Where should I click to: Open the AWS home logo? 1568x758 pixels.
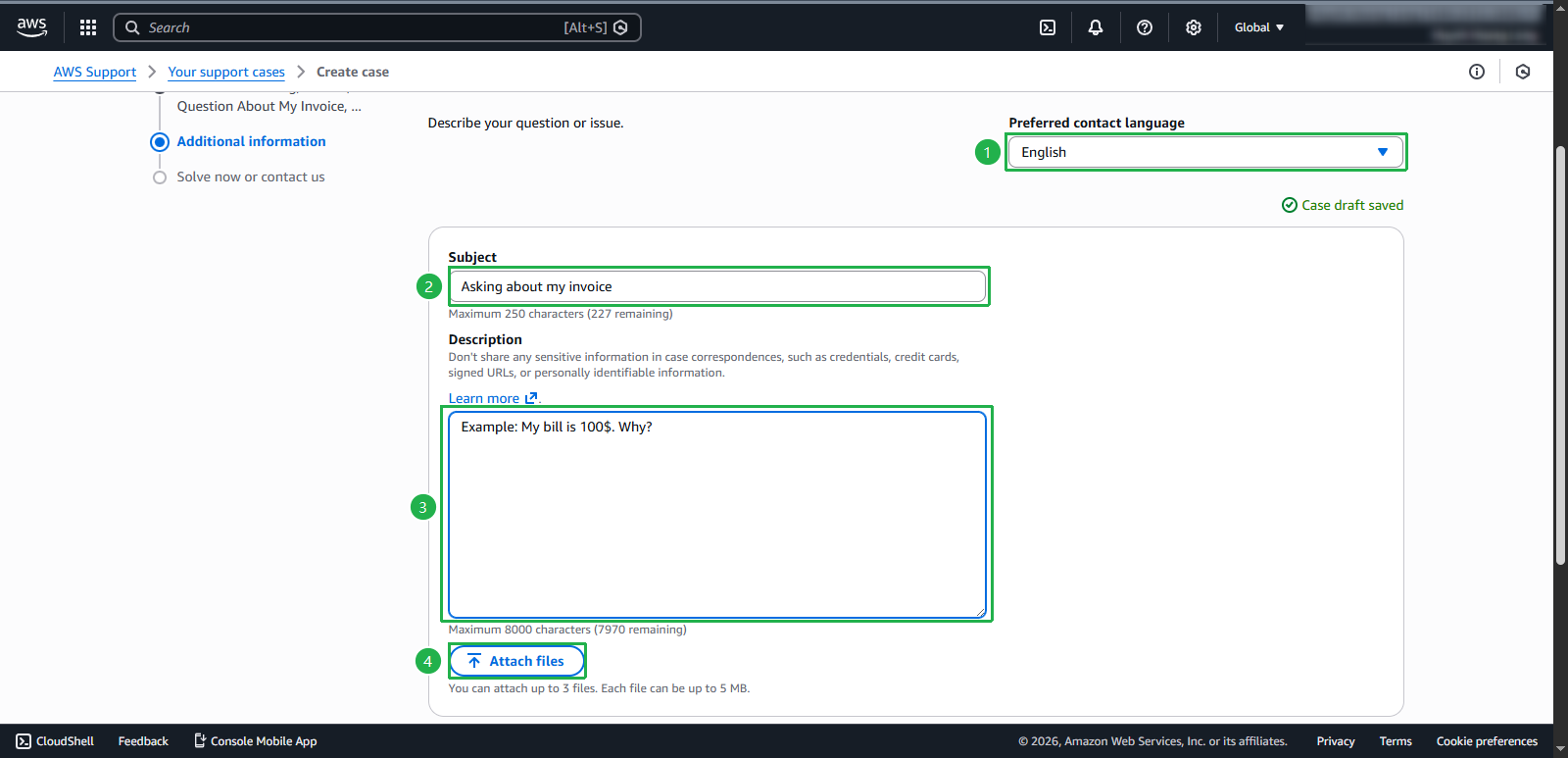(x=32, y=27)
